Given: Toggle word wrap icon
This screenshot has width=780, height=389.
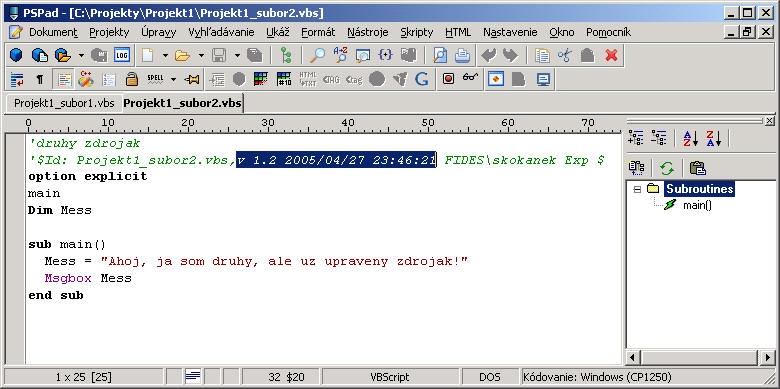Looking at the screenshot, I should (17, 79).
